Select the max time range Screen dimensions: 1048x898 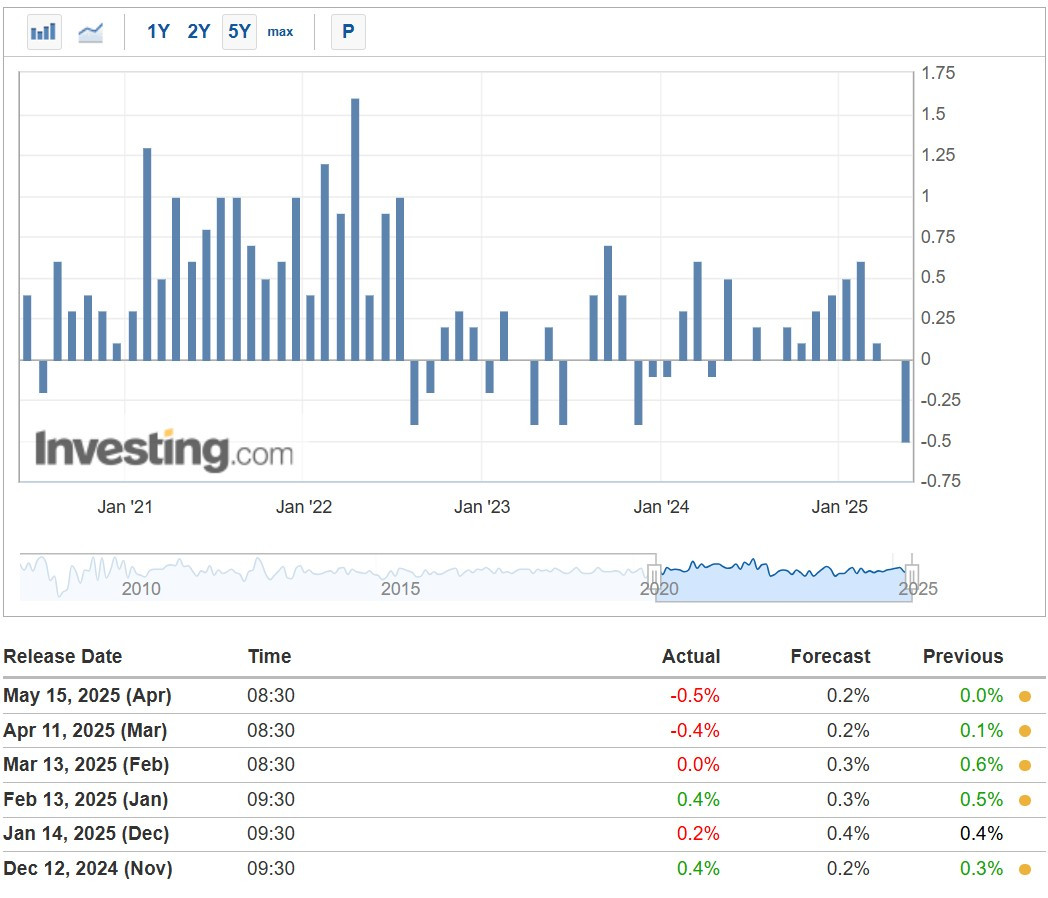click(x=280, y=31)
